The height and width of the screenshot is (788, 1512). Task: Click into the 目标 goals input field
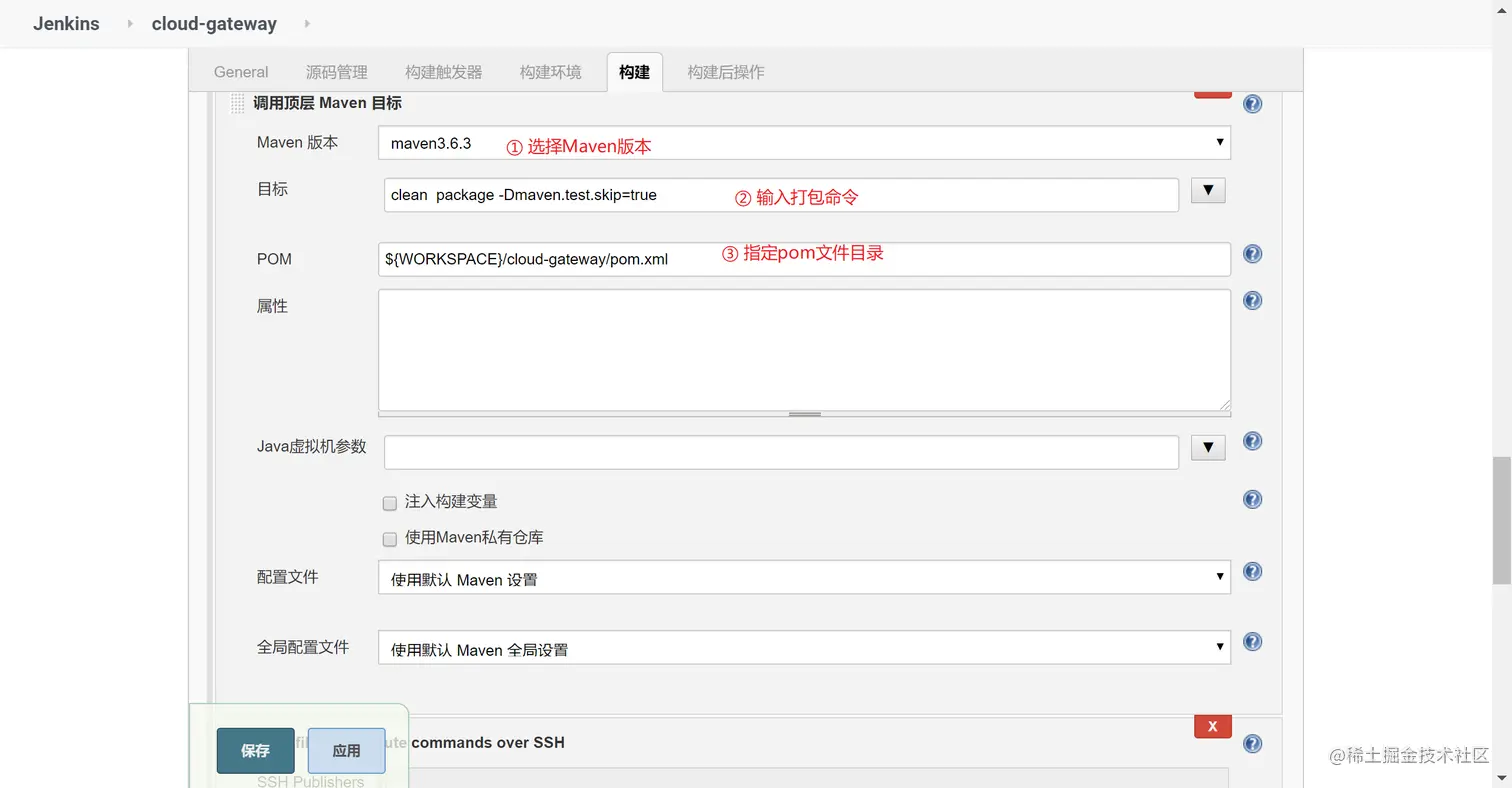(x=781, y=195)
